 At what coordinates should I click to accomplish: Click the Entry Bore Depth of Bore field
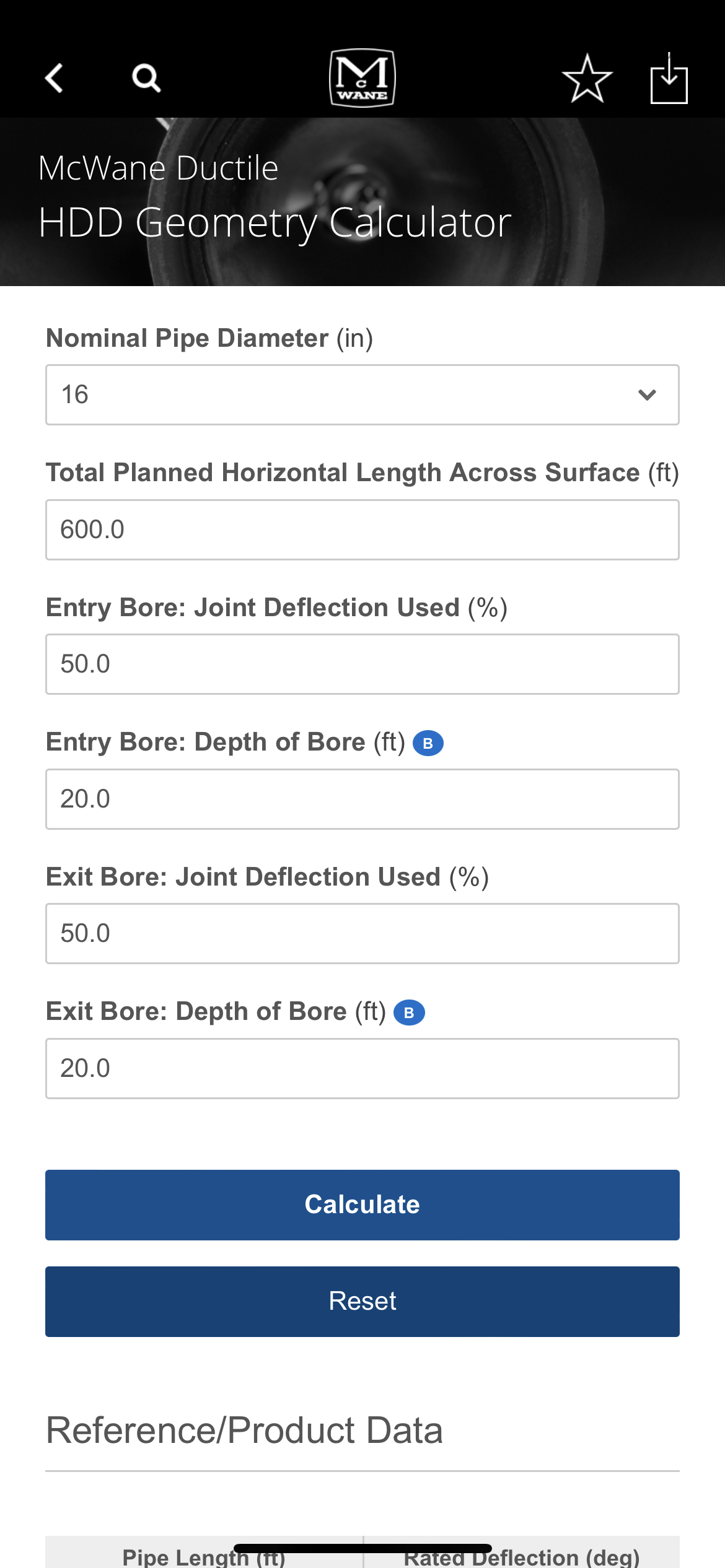(x=362, y=799)
